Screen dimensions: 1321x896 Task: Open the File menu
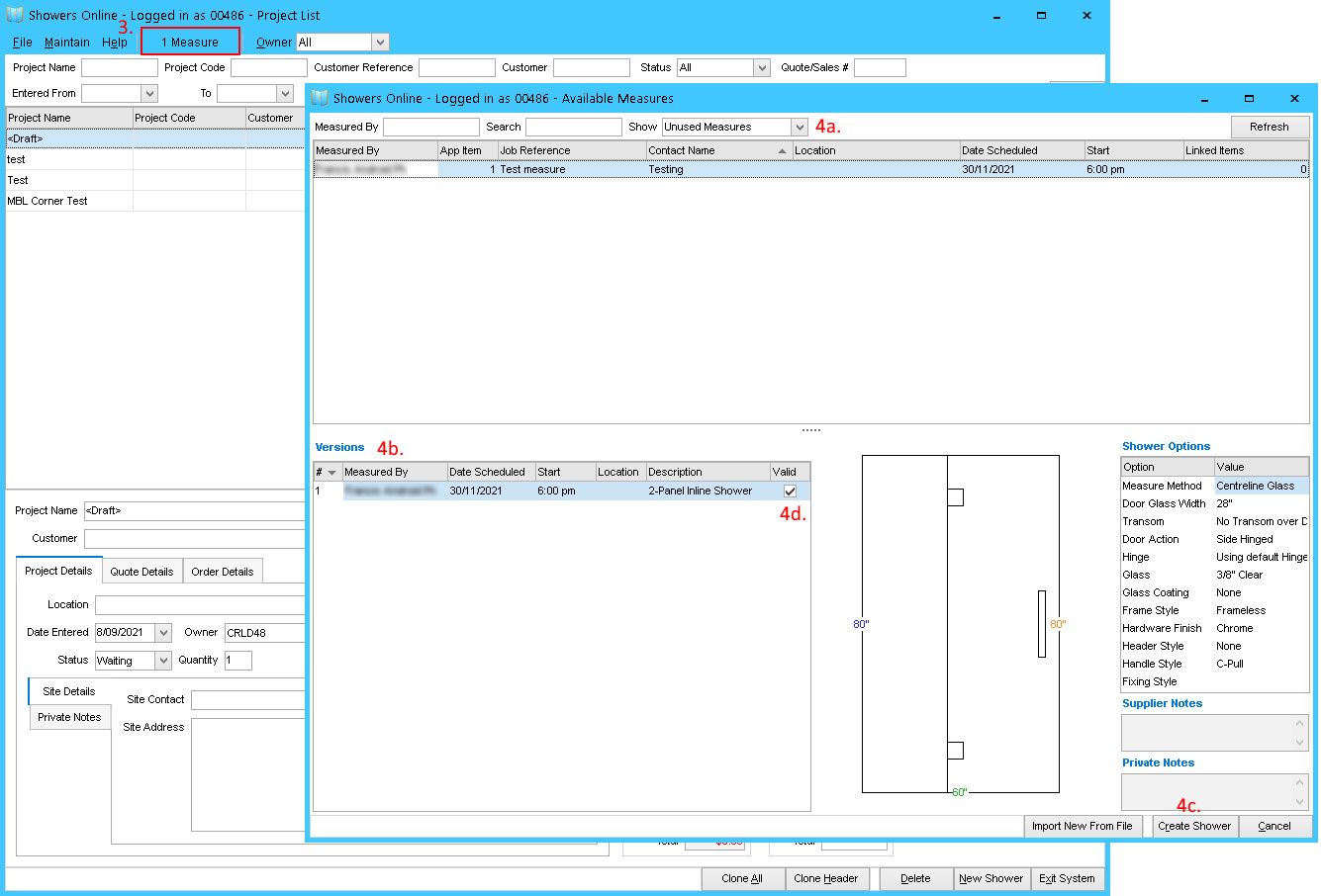pyautogui.click(x=23, y=43)
